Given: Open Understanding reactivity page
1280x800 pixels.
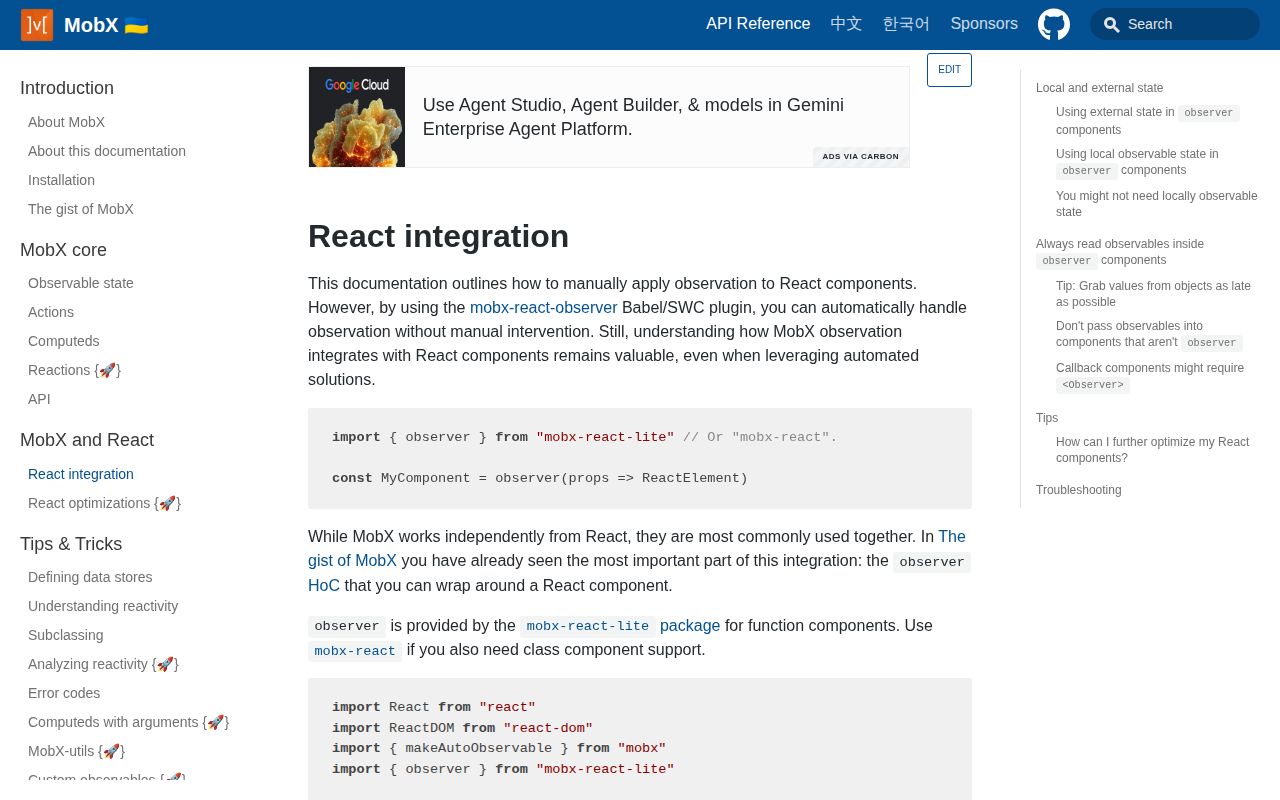Looking at the screenshot, I should [103, 606].
